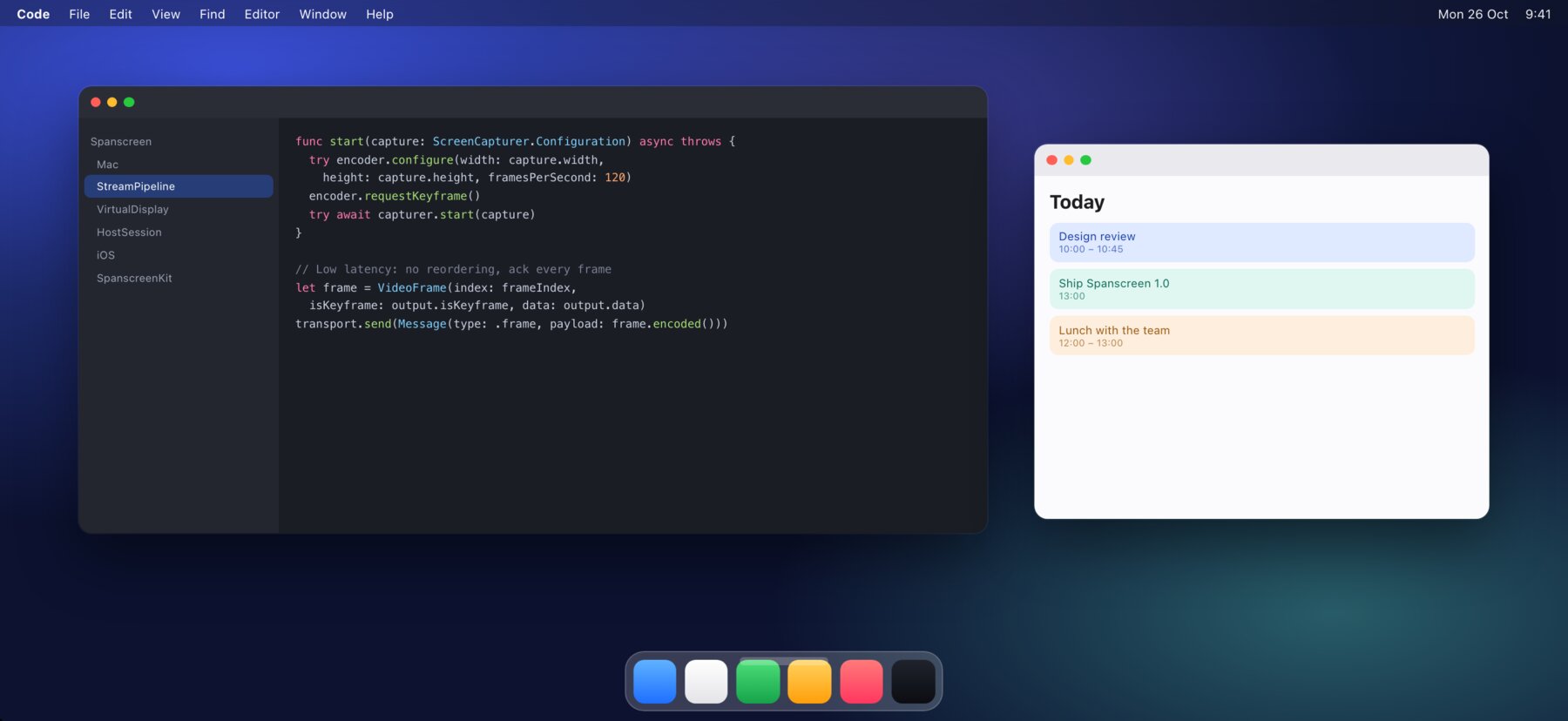Launch the green dock app
Screen dimensions: 1568x721
click(758, 681)
